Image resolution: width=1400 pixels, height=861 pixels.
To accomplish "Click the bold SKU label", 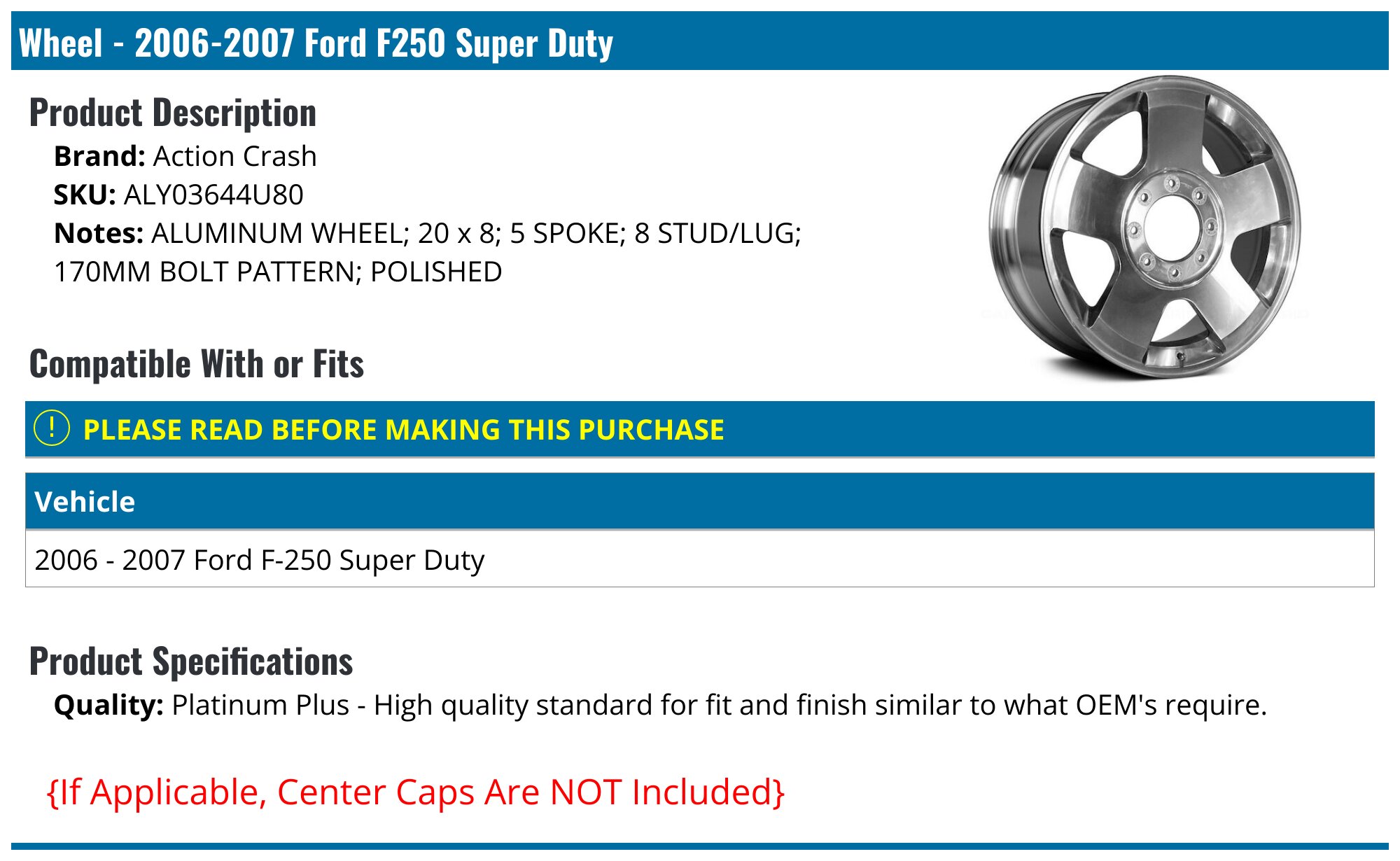I will [85, 195].
